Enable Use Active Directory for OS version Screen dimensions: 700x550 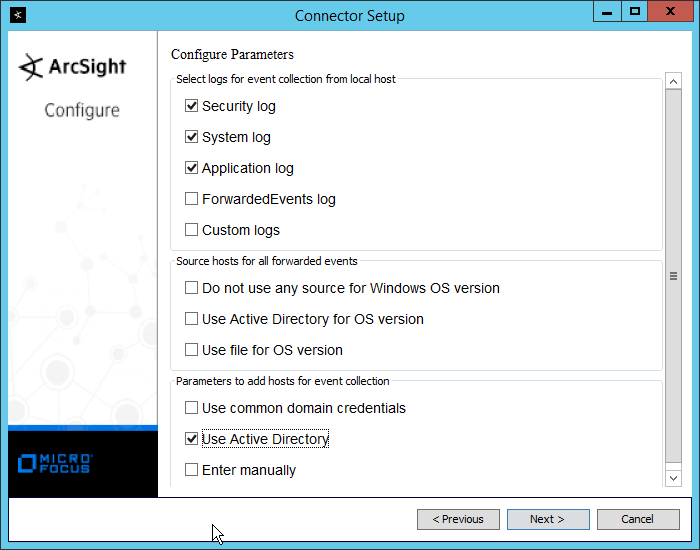[192, 319]
